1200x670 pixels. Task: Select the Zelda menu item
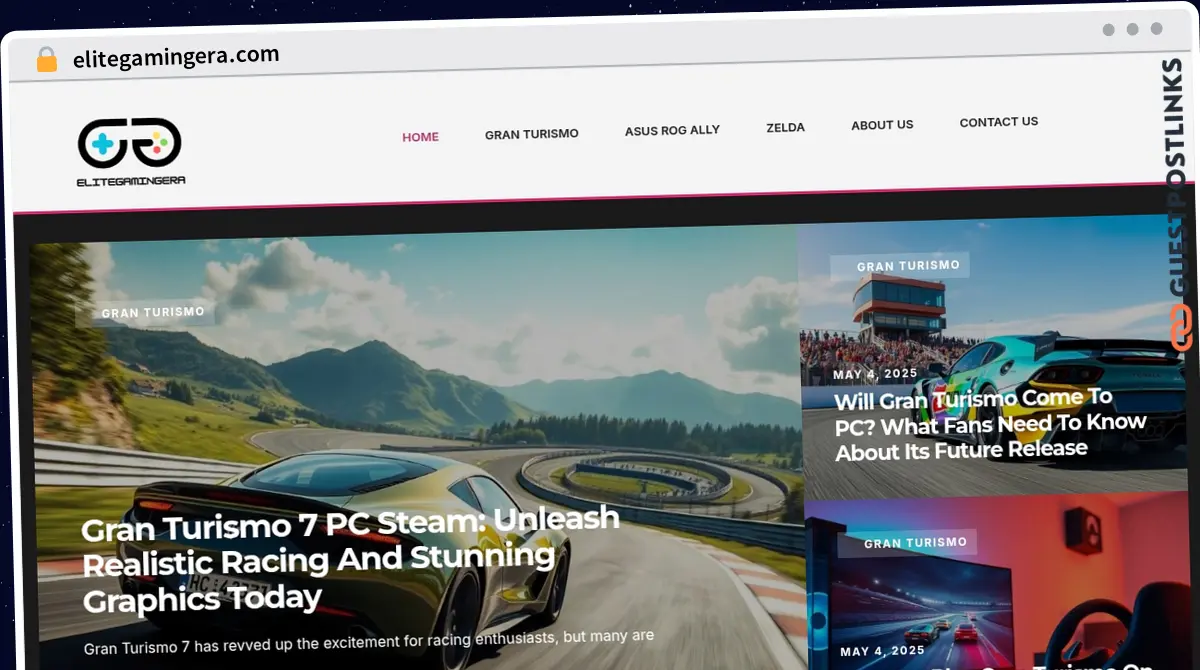785,127
